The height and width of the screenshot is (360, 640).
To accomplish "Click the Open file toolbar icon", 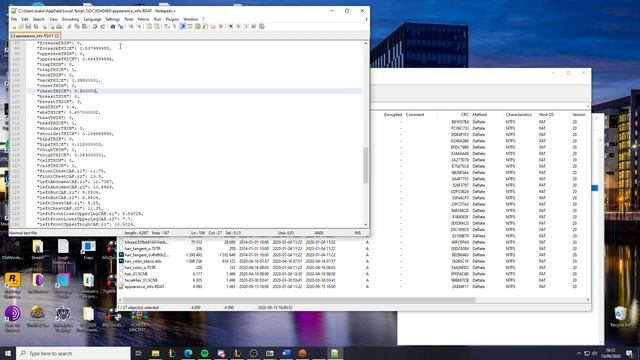I will point(21,27).
